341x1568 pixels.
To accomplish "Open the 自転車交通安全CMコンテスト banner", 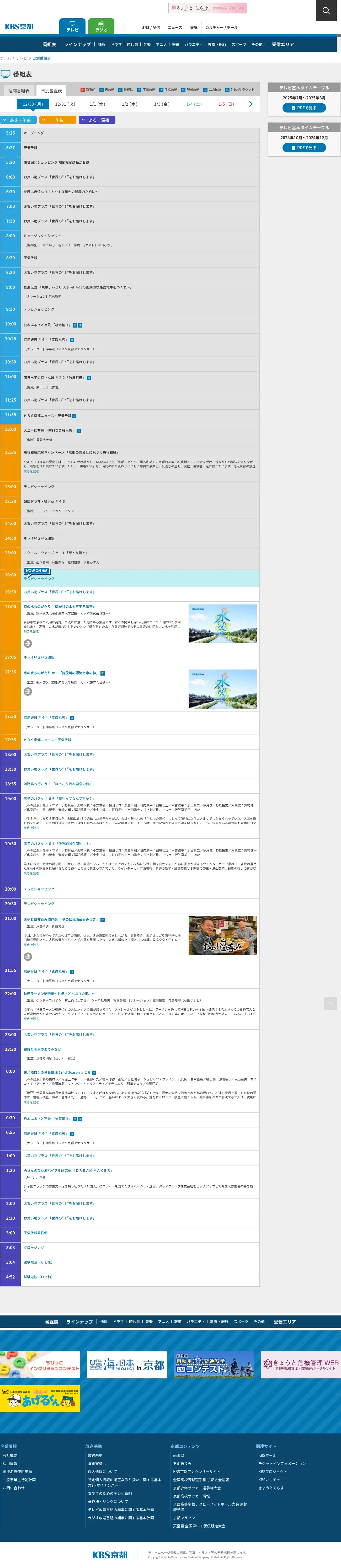I will tap(214, 1365).
